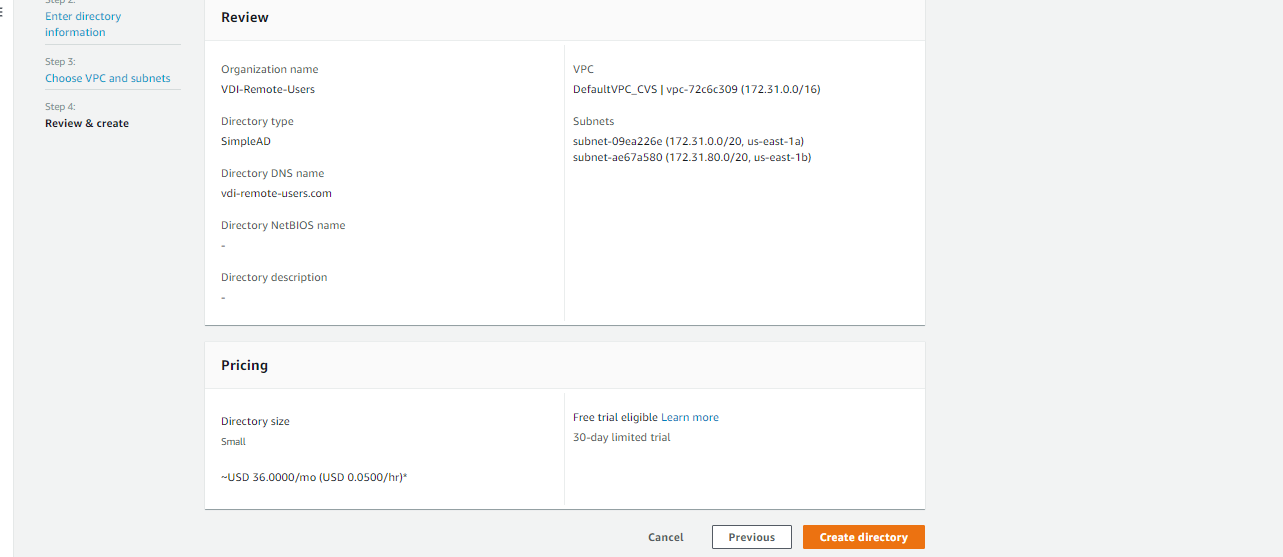Click the Create directory button
Viewport: 1283px width, 557px height.
[x=863, y=537]
